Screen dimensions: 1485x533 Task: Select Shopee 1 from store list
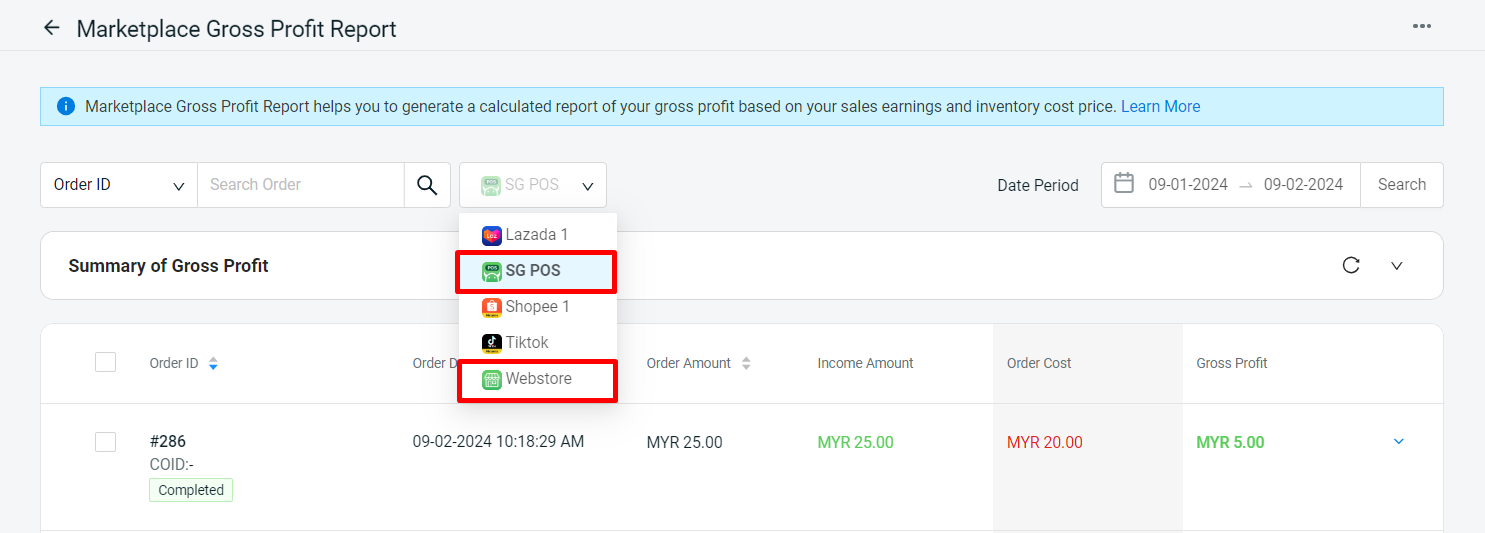536,307
